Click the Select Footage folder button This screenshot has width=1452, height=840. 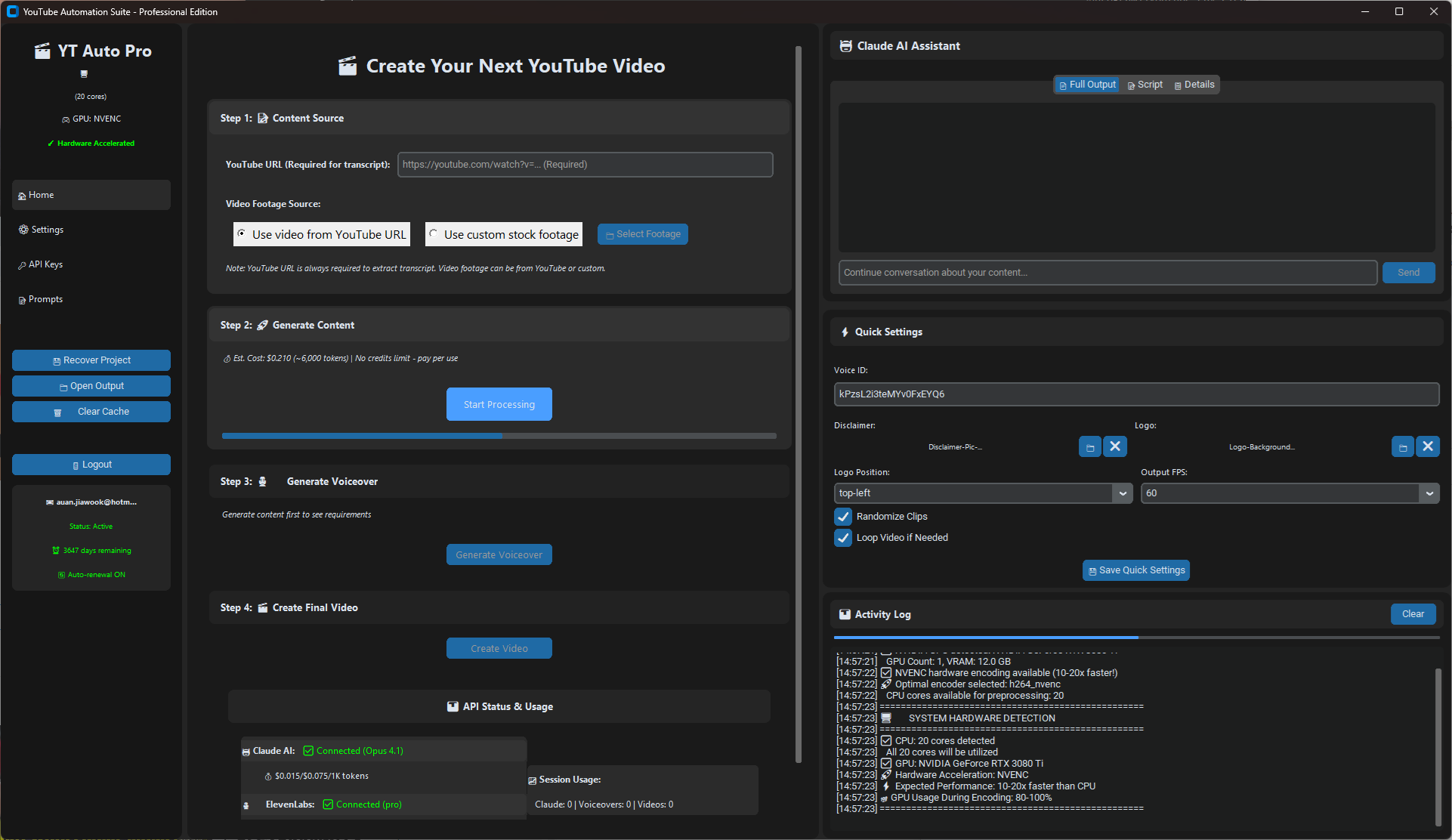[642, 233]
